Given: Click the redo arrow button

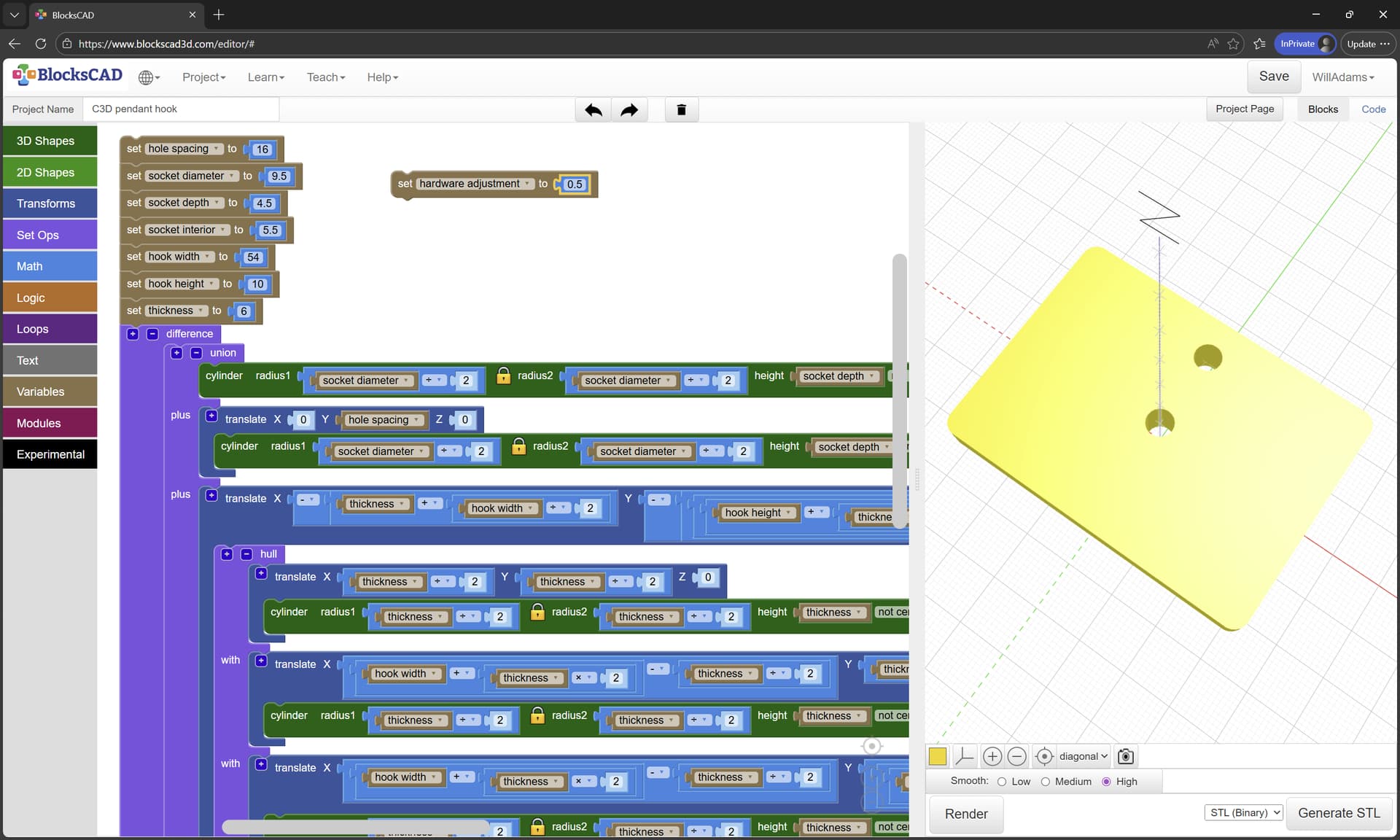Looking at the screenshot, I should (x=629, y=110).
